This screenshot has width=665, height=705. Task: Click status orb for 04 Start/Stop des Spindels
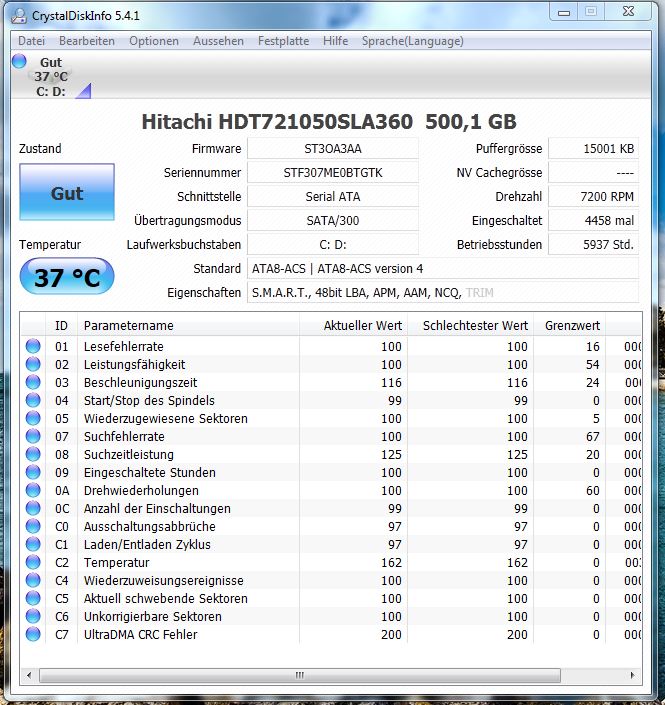[33, 400]
